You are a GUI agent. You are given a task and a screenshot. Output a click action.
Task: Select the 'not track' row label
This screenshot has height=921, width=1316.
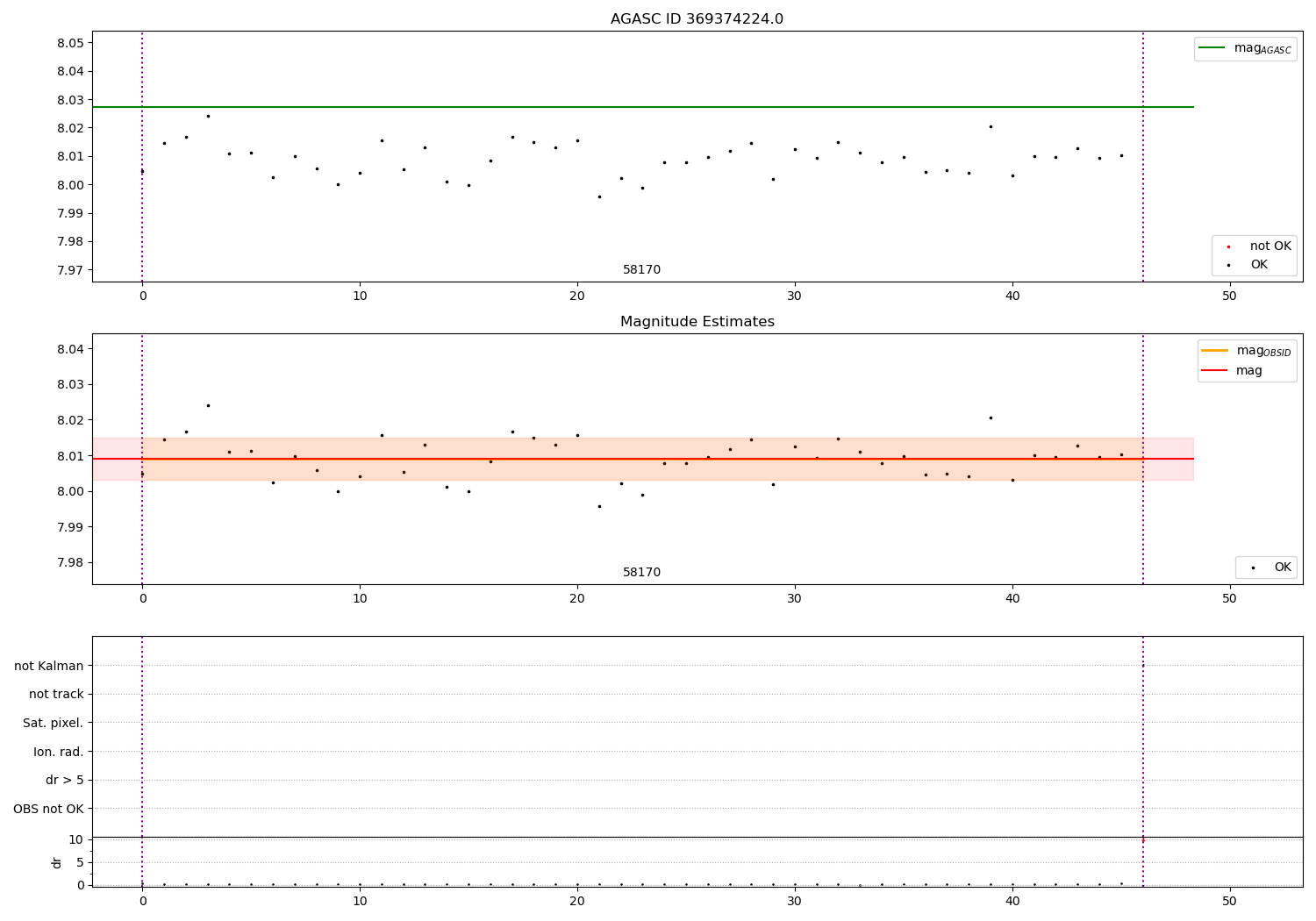click(x=56, y=694)
